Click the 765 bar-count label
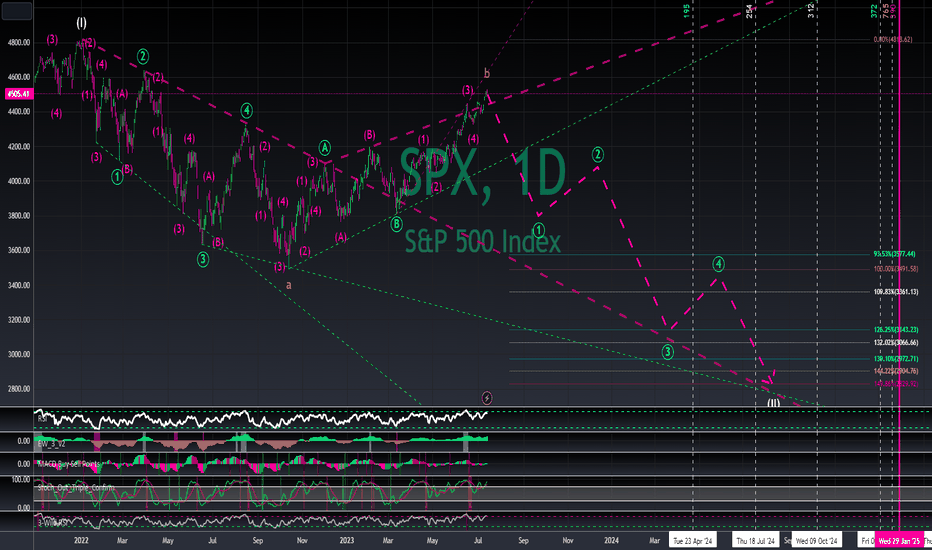 pos(886,11)
